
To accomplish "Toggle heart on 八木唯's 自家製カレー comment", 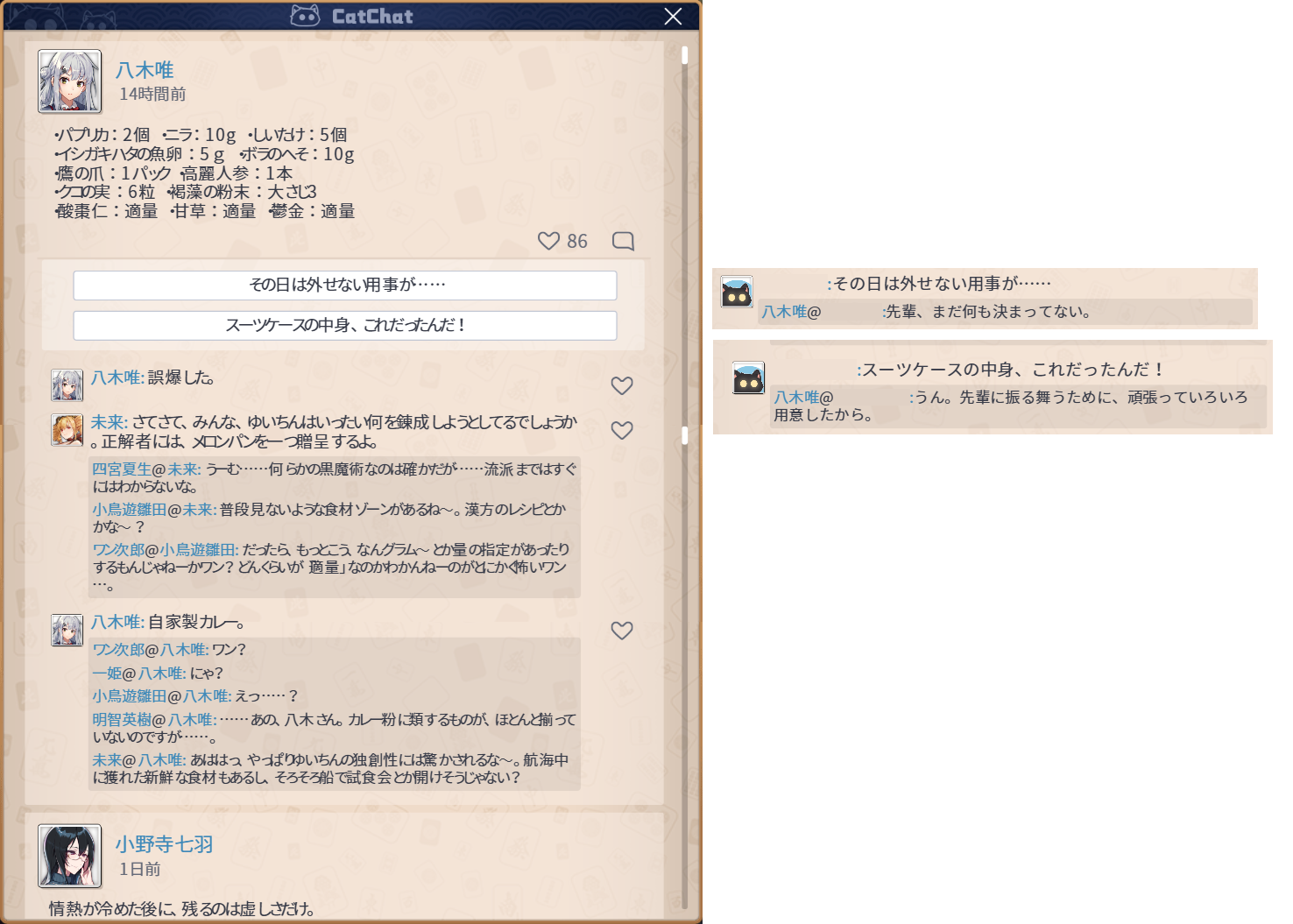I will (x=622, y=631).
